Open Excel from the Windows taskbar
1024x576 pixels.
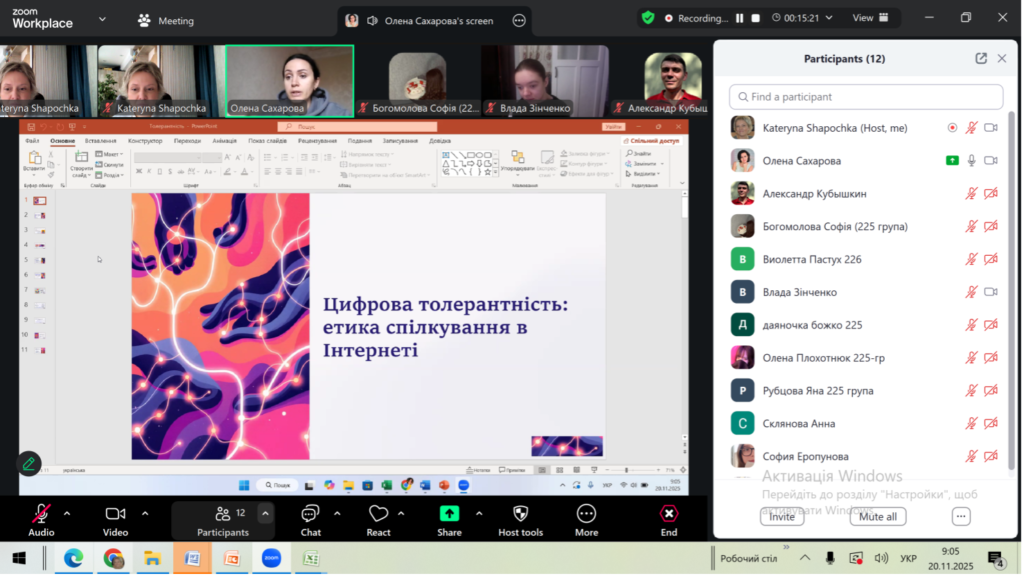[x=310, y=558]
